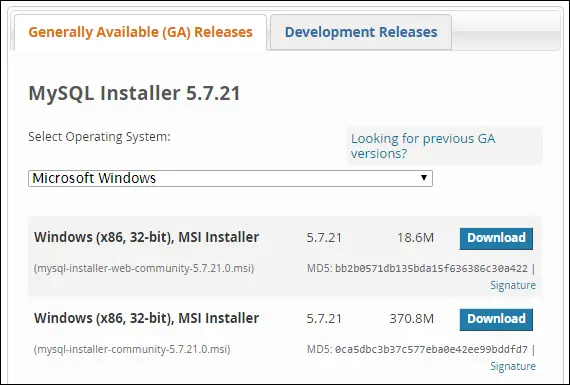Click Looking for previous GA versions link
570x385 pixels.
point(423,146)
